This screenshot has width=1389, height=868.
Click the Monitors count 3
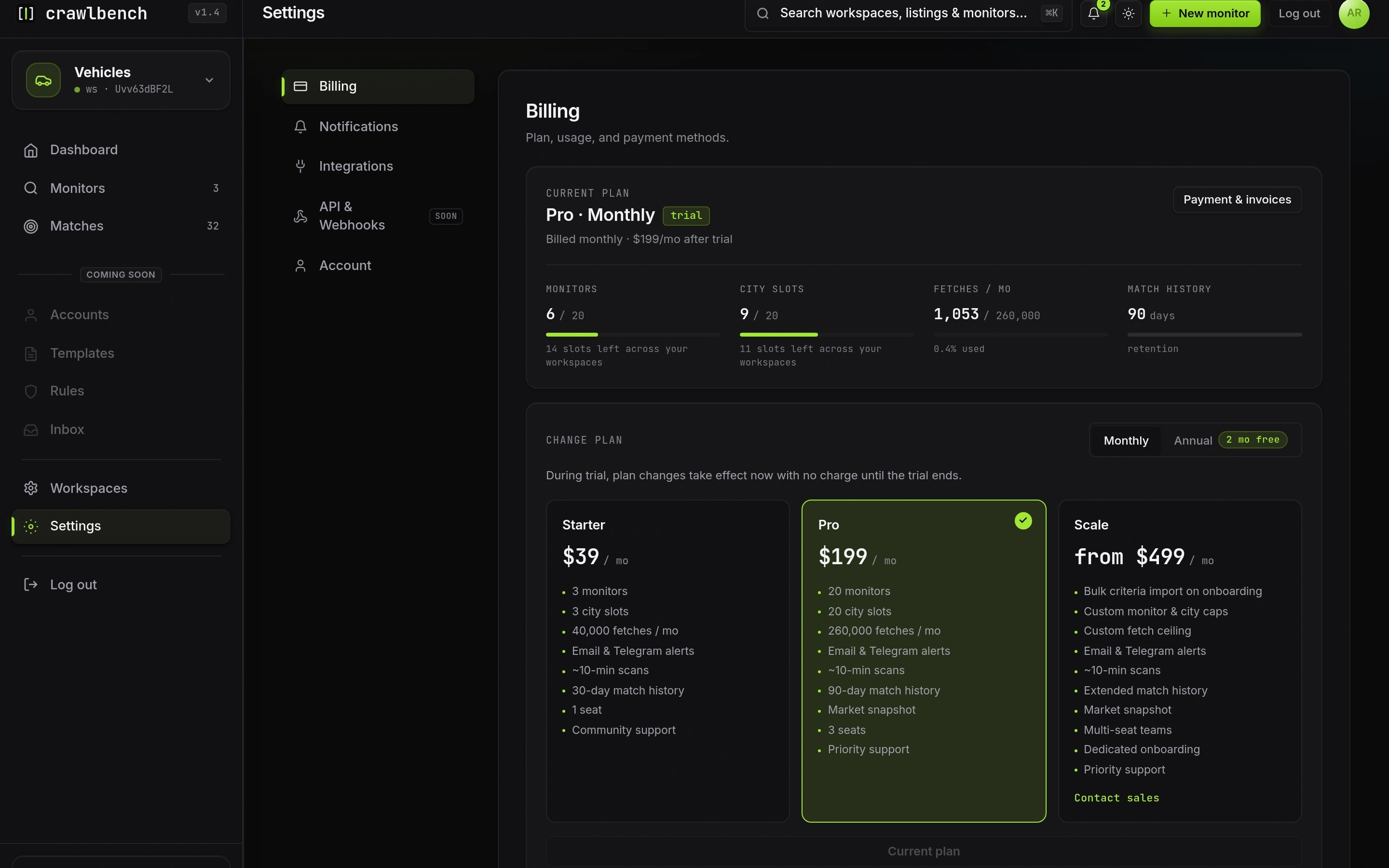tap(216, 188)
